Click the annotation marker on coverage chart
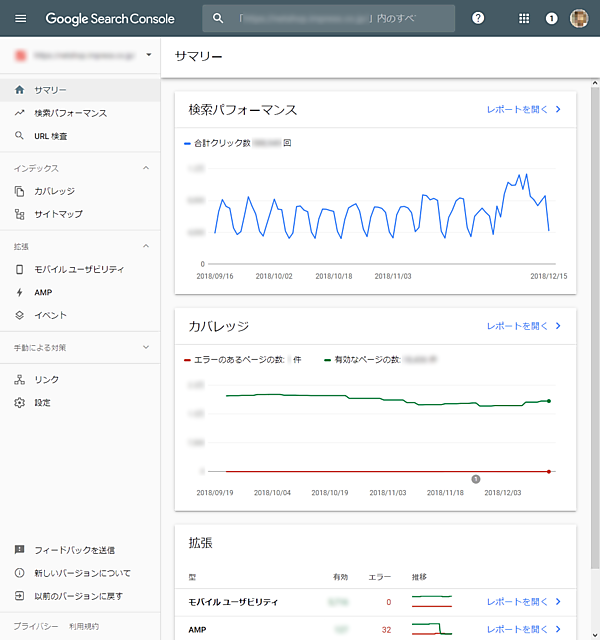Viewport: 600px width, 640px height. (476, 479)
